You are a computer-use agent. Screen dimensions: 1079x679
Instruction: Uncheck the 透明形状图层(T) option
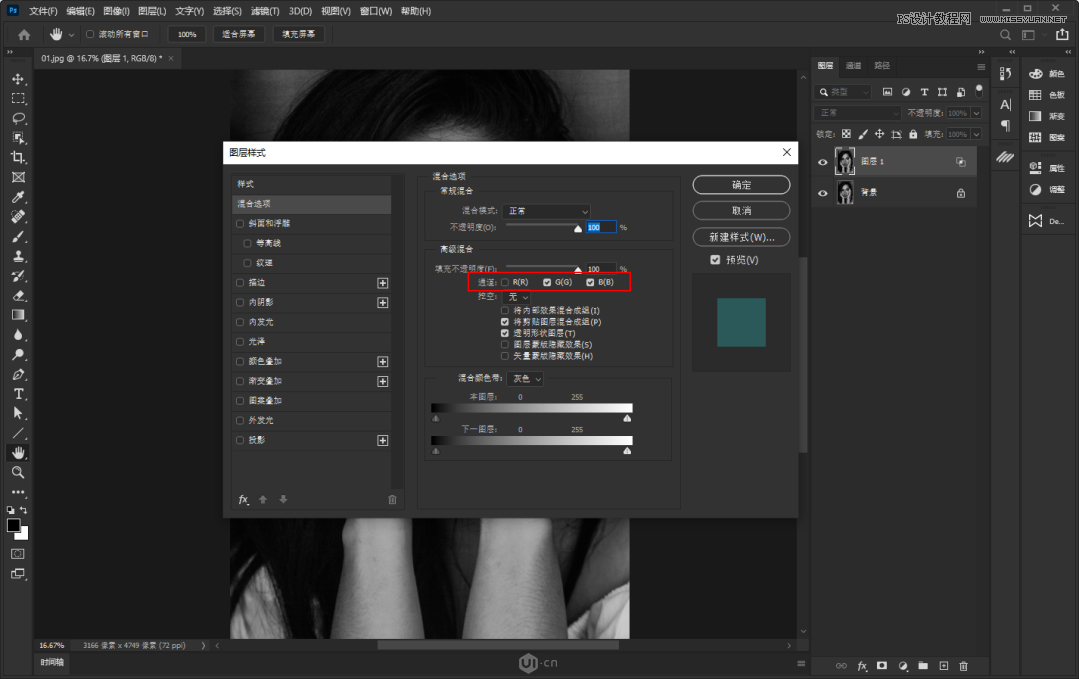(x=505, y=333)
